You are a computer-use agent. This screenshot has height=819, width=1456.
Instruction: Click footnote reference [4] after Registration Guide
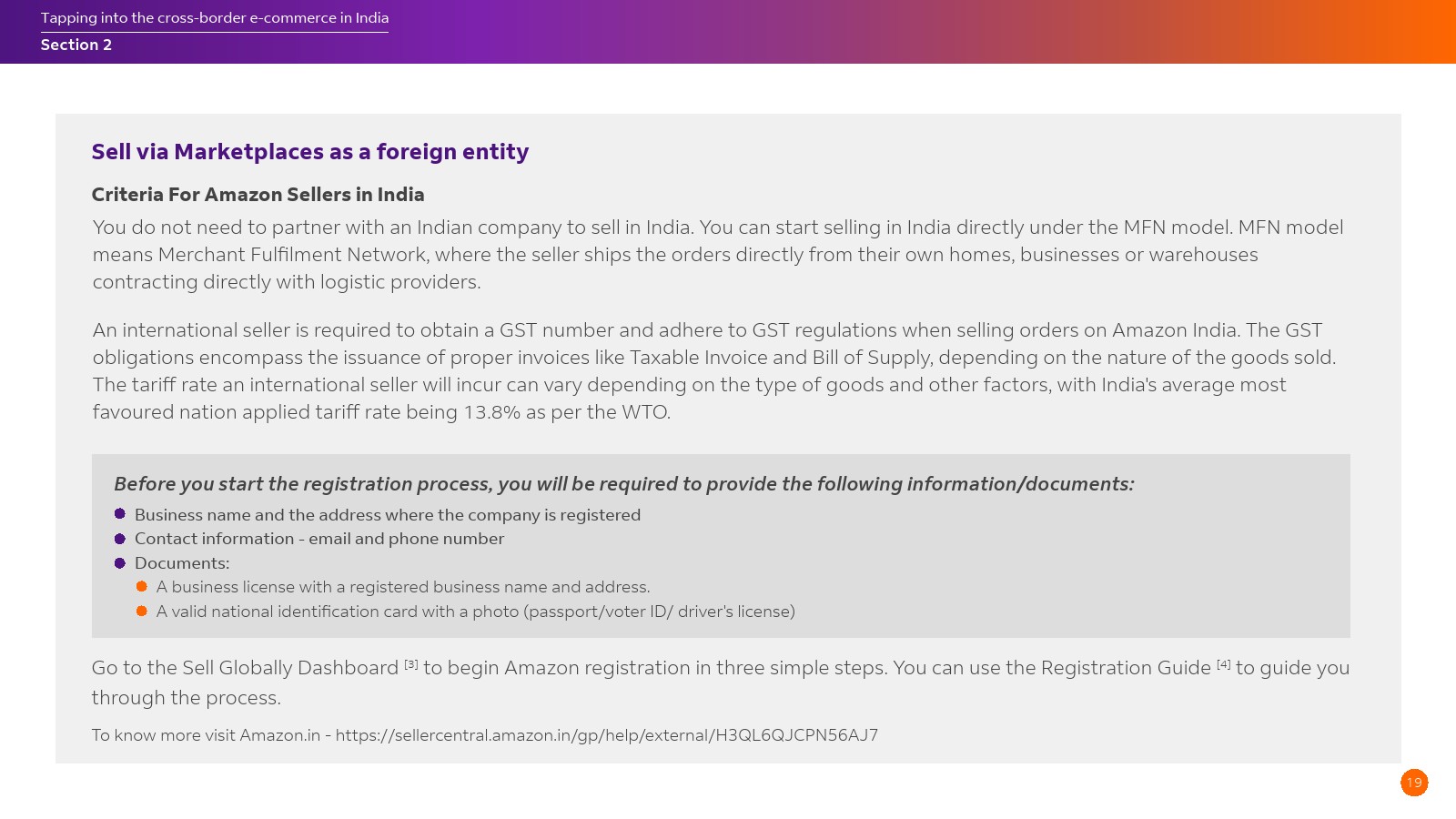1223,664
